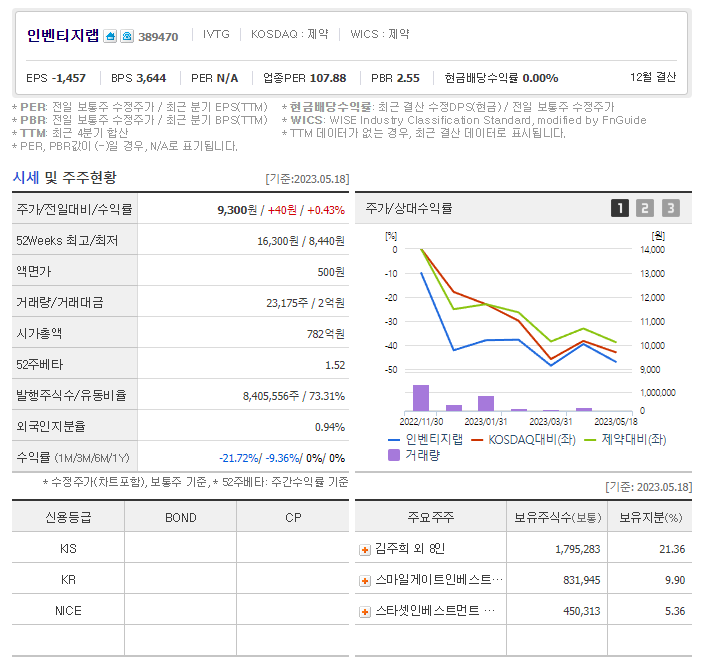702x660 pixels.
Task: Select trading volume 23,175주 / 2억원
Action: tap(306, 303)
